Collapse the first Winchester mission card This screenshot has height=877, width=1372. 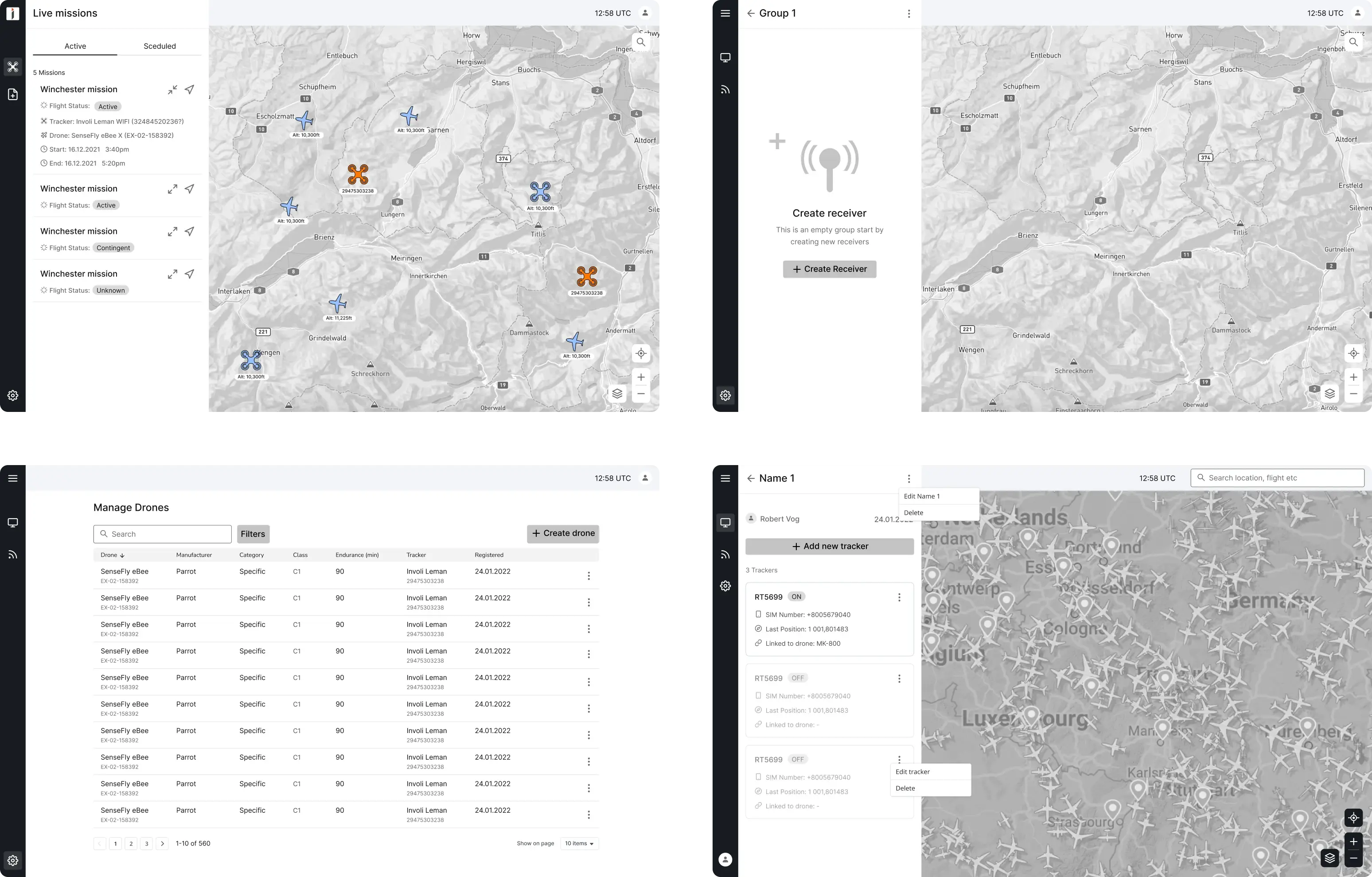pyautogui.click(x=172, y=89)
